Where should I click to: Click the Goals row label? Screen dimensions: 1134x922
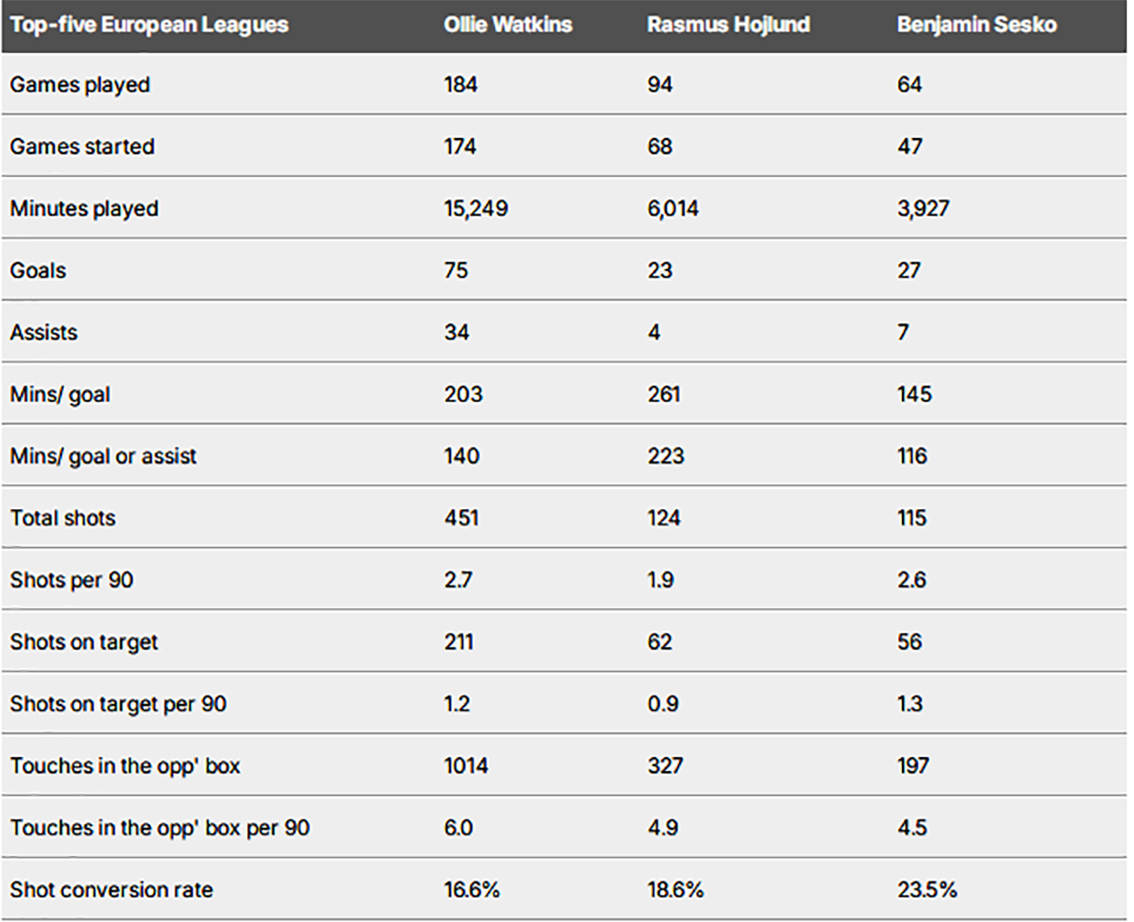tap(38, 271)
